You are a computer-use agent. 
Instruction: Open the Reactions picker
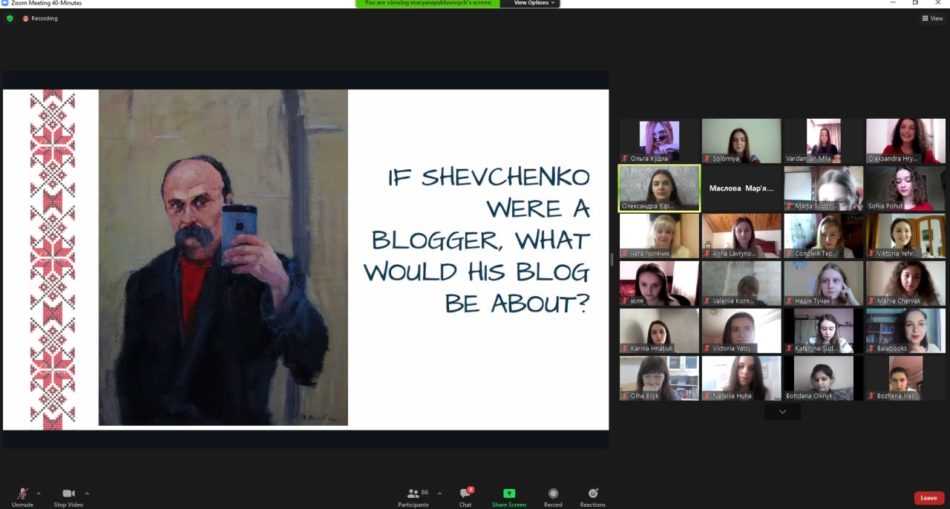pos(592,494)
